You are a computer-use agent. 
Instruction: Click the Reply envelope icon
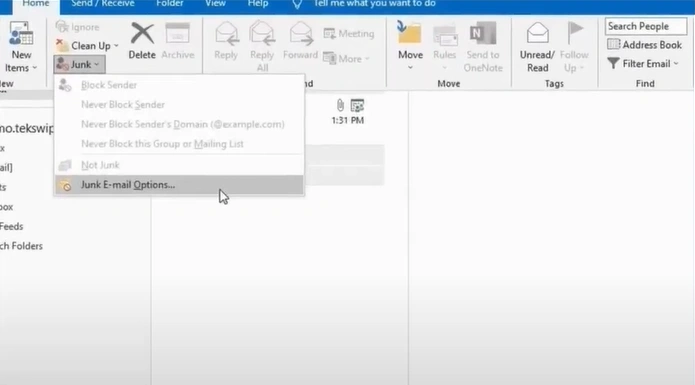coord(226,34)
